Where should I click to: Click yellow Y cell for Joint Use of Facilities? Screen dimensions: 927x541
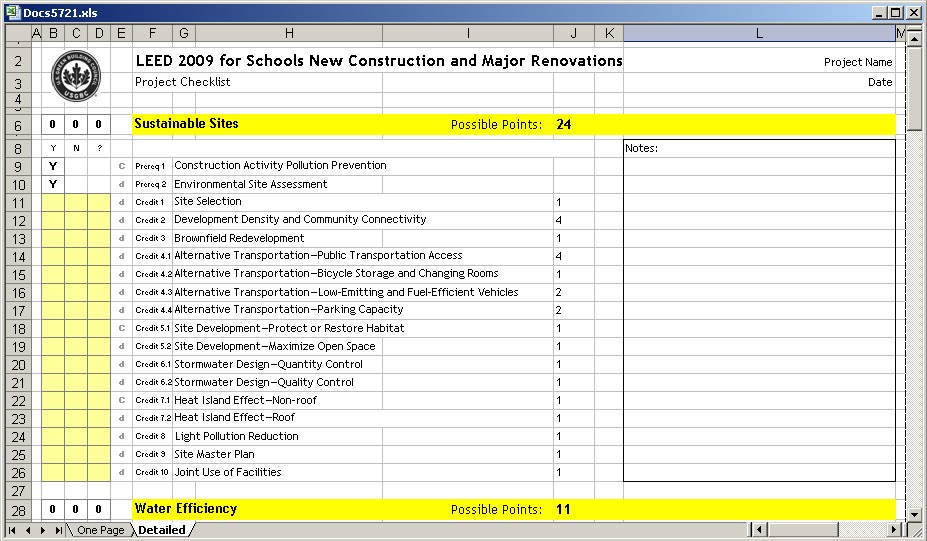(x=53, y=472)
